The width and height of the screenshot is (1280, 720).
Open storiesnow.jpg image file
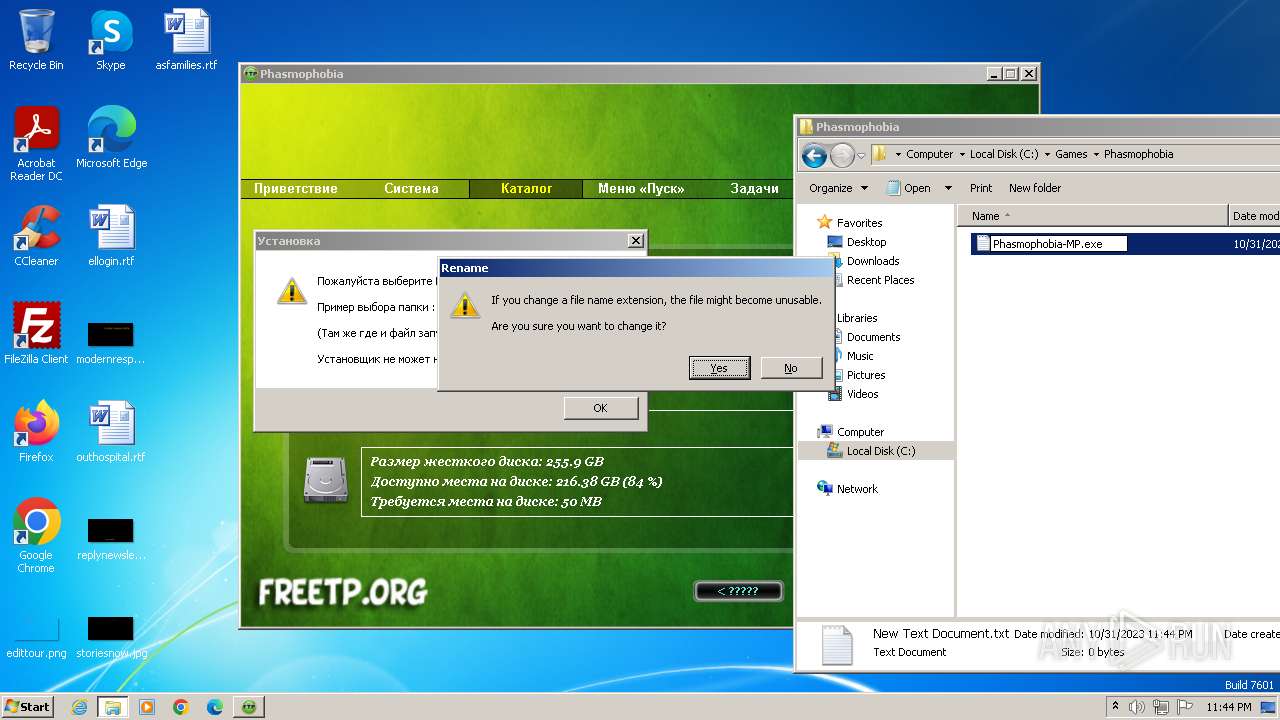[111, 637]
